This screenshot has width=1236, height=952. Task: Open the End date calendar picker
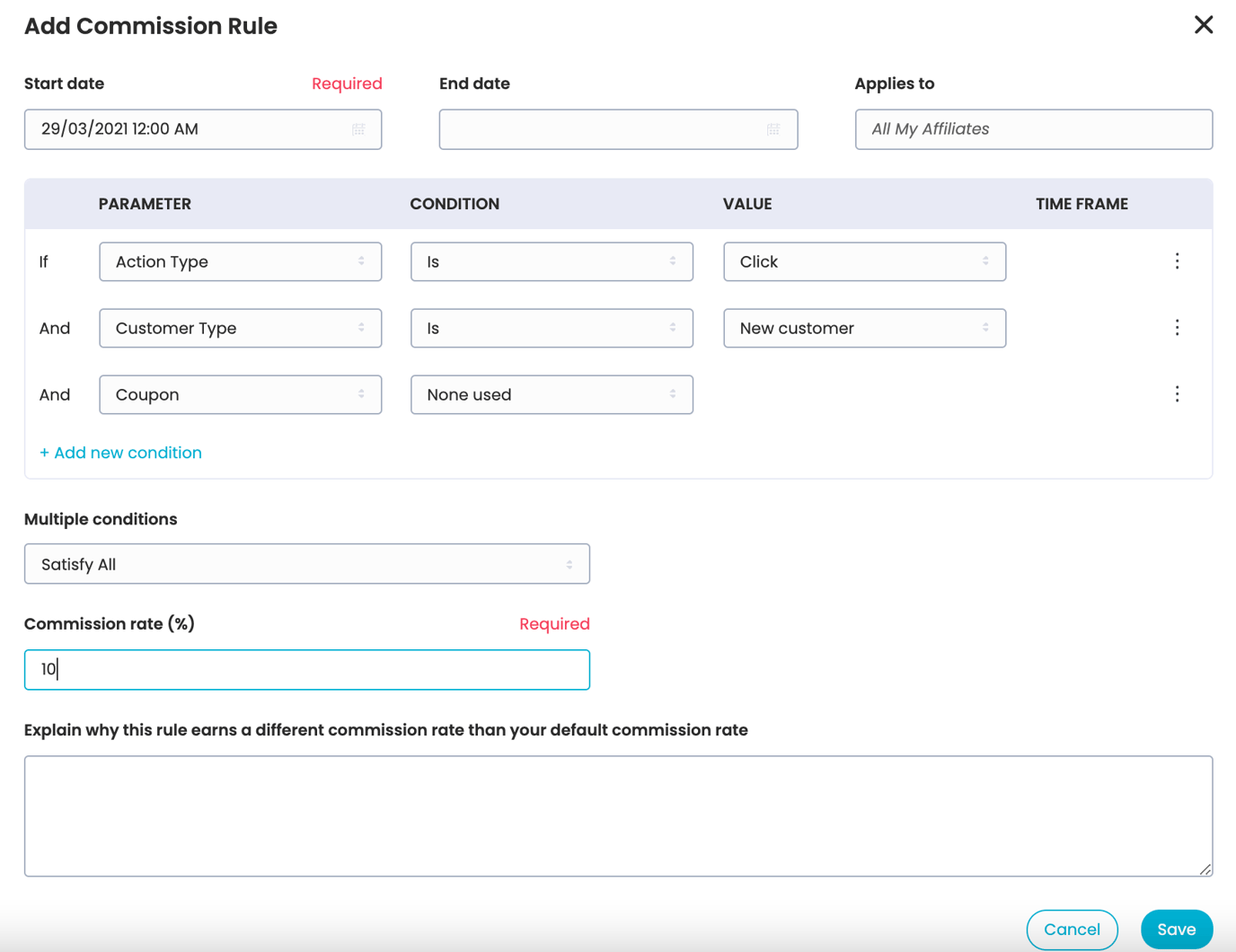point(774,129)
